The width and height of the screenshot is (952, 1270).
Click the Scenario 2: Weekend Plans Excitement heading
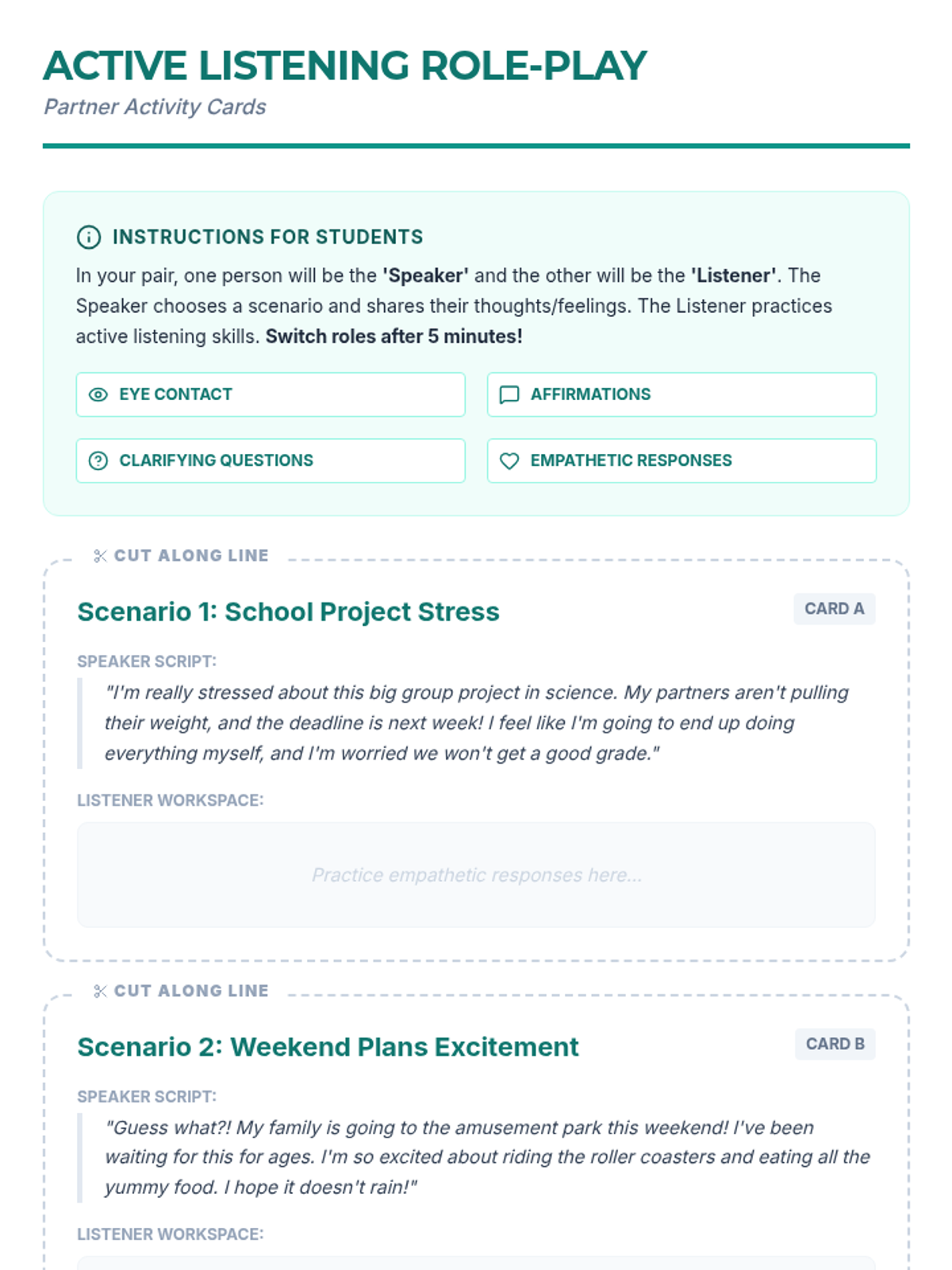pos(328,1047)
